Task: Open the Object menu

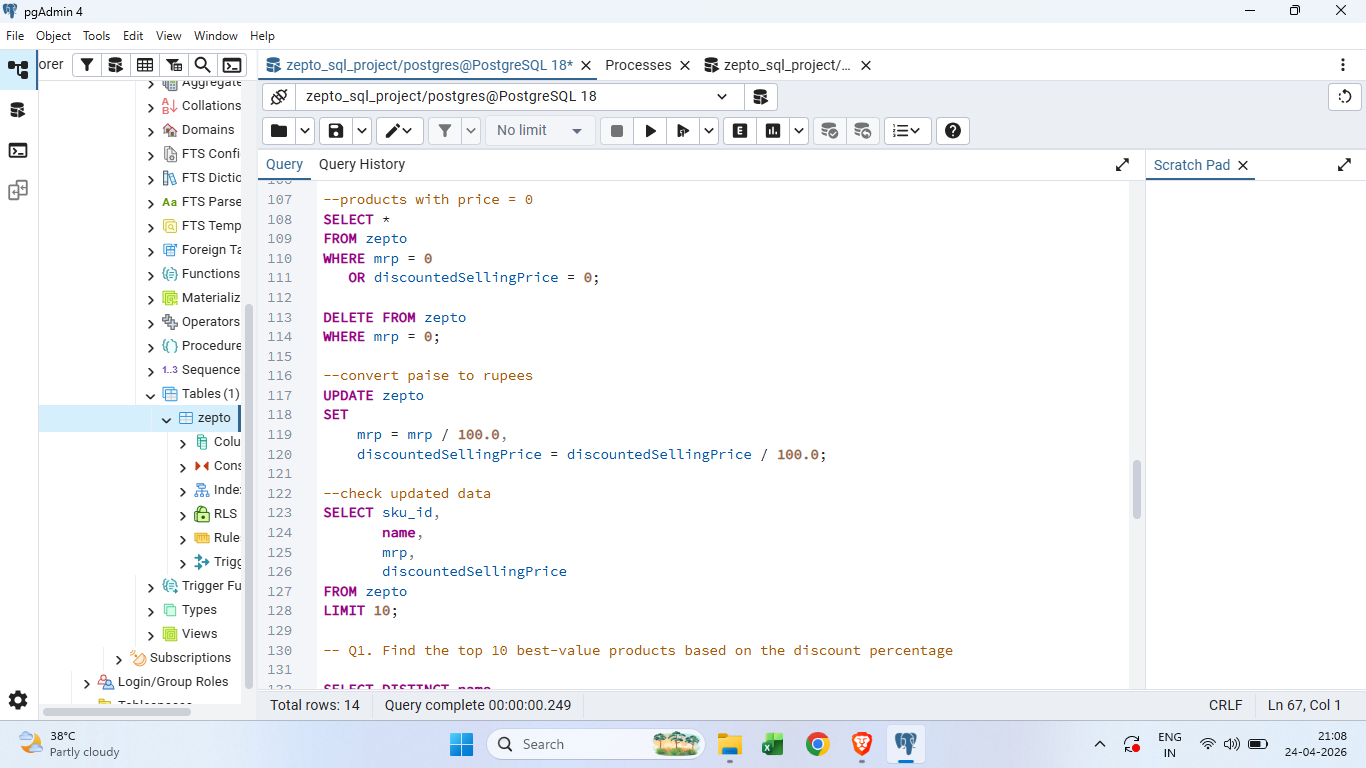Action: point(53,35)
